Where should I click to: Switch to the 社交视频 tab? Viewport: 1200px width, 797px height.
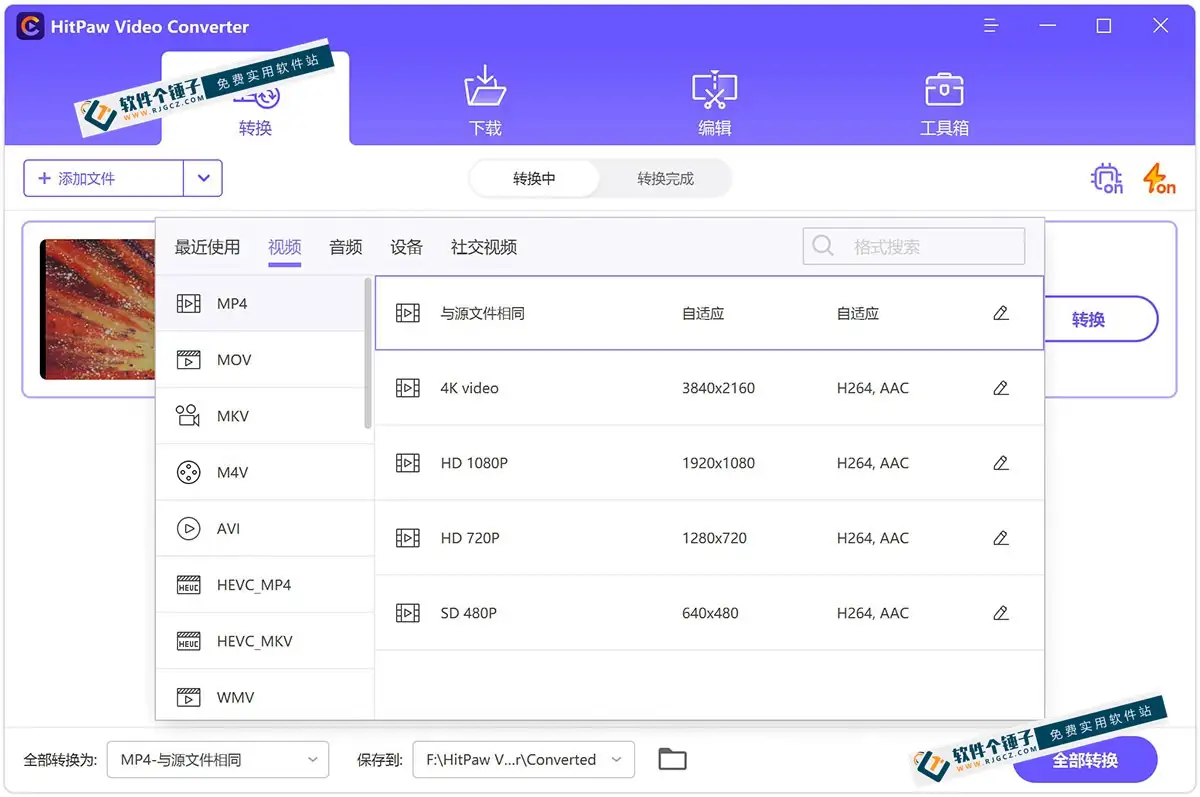tap(483, 247)
